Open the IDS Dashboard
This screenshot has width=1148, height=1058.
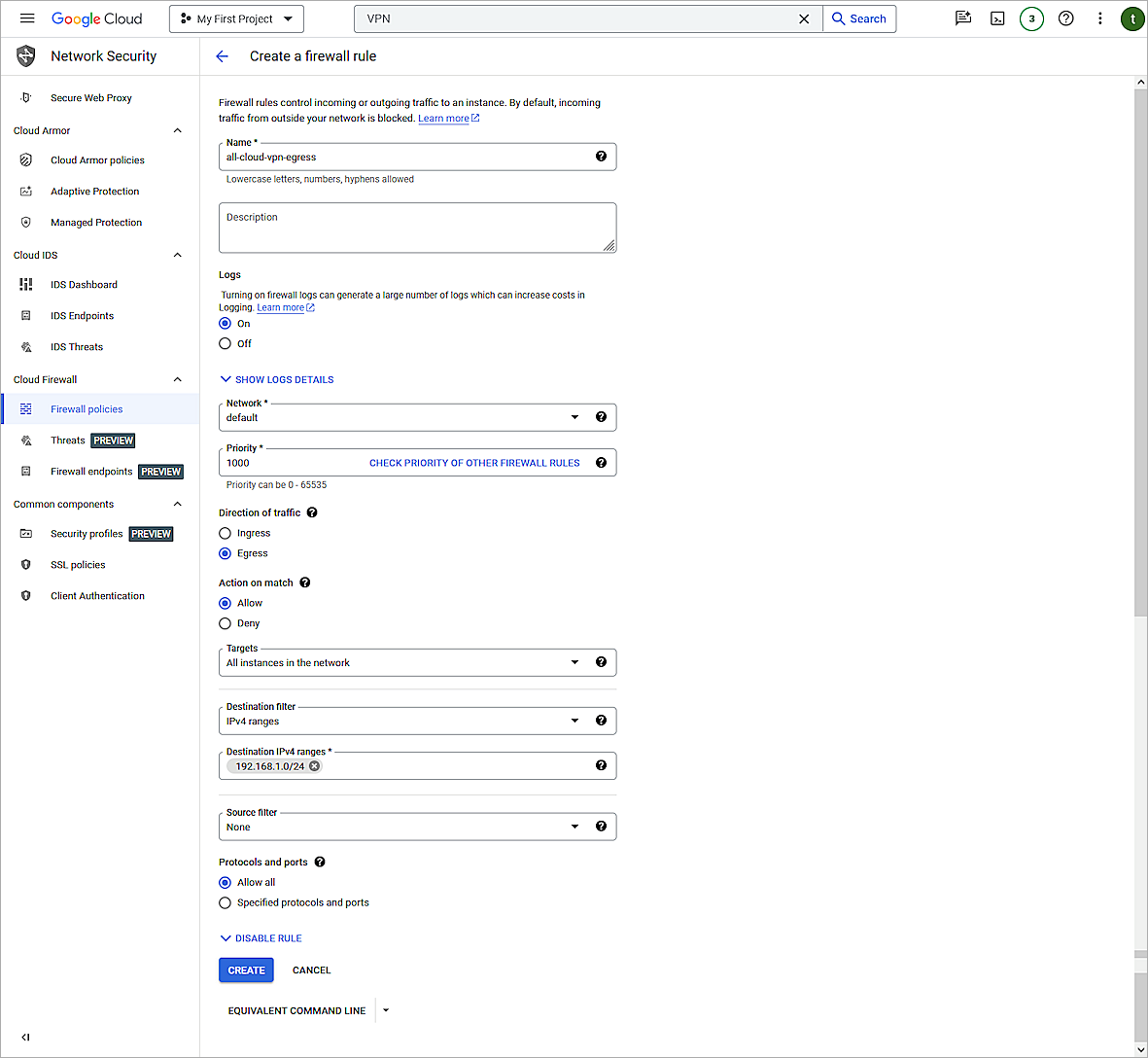coord(86,284)
